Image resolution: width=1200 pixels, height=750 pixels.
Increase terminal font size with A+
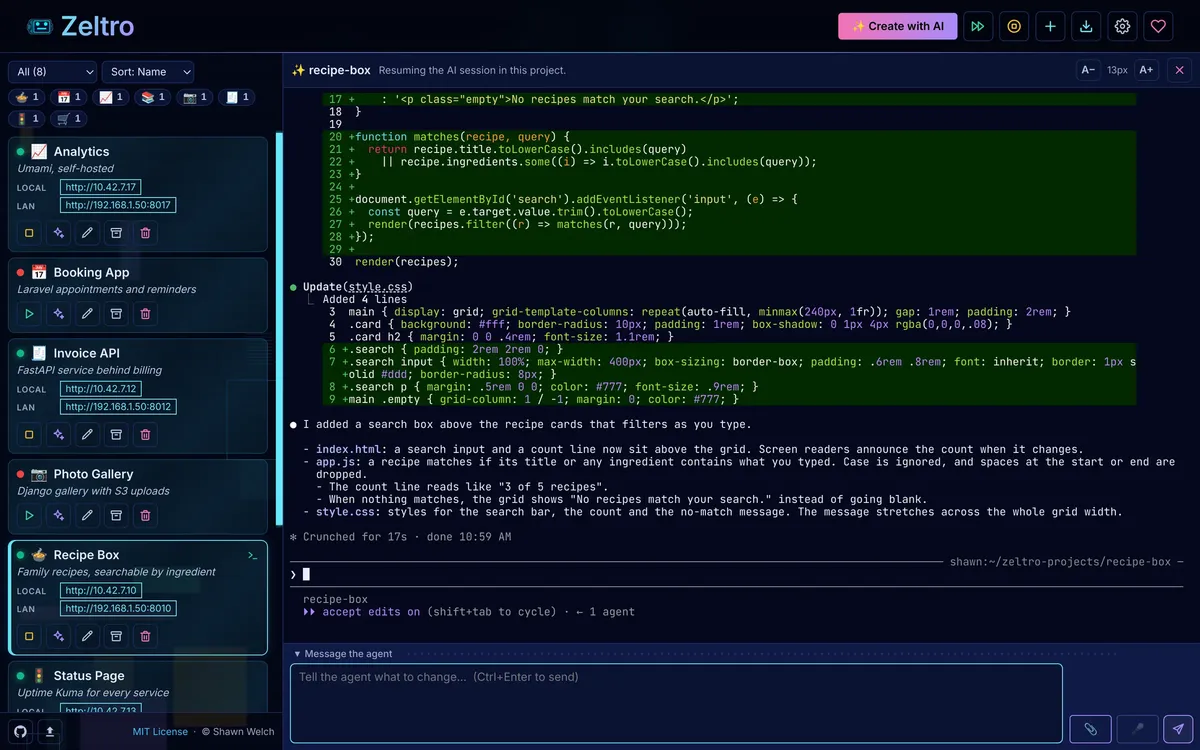(x=1146, y=70)
